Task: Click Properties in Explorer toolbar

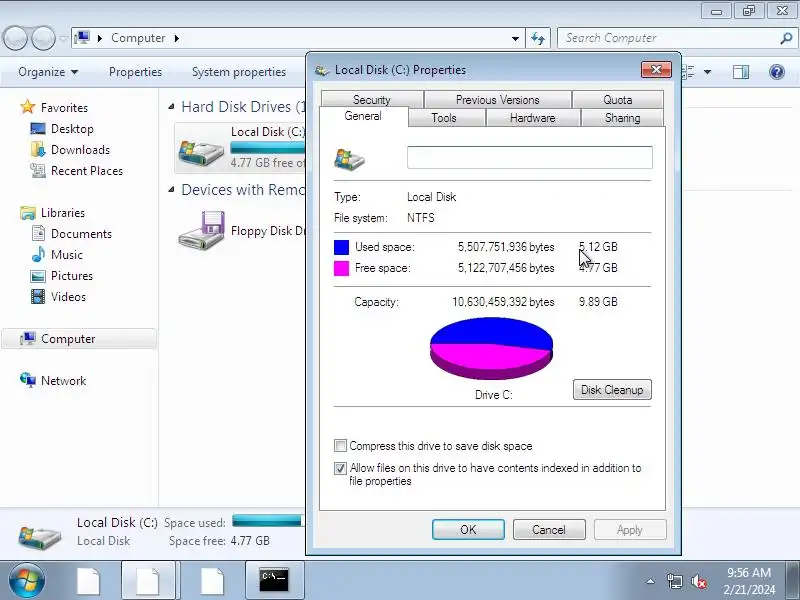Action: point(135,72)
